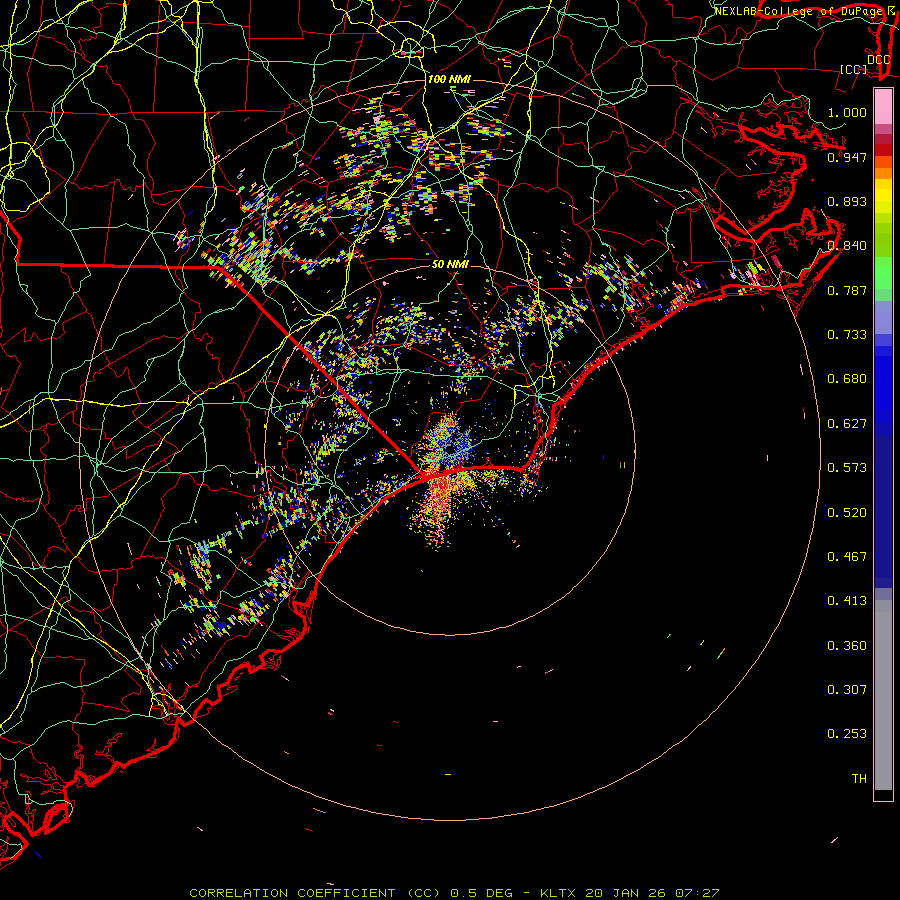Select the 0.573 scale value
The width and height of the screenshot is (900, 900).
[x=847, y=467]
